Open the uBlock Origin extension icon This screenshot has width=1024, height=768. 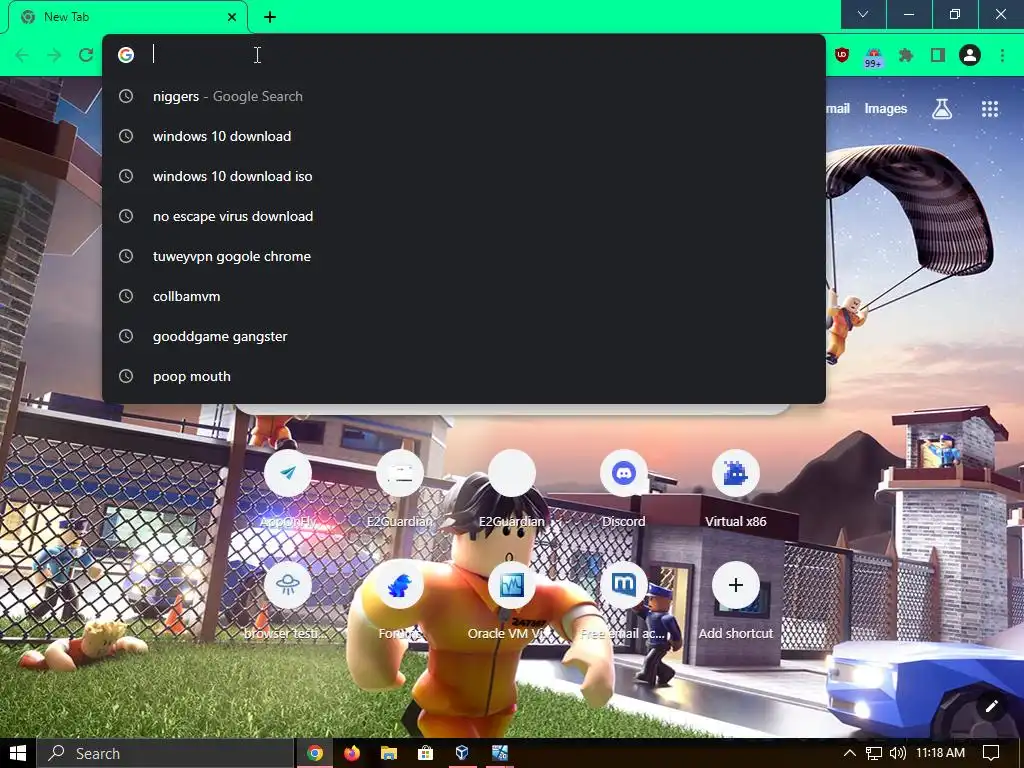pos(842,55)
